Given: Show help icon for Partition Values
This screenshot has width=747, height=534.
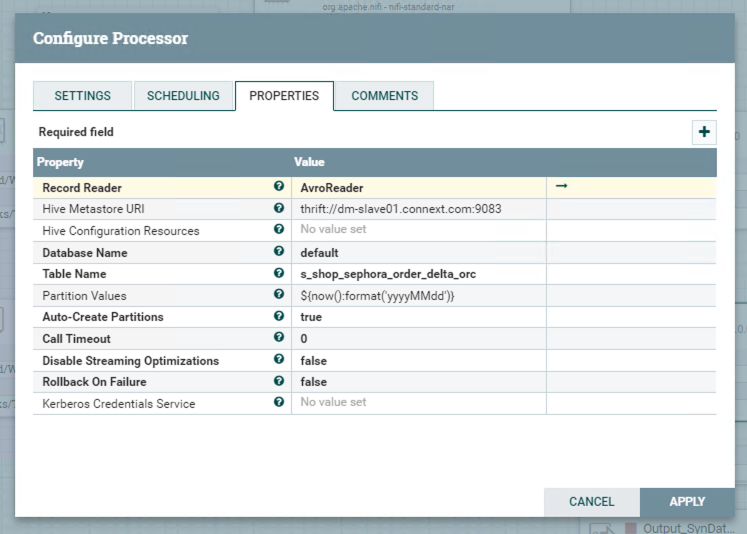Looking at the screenshot, I should click(x=279, y=295).
